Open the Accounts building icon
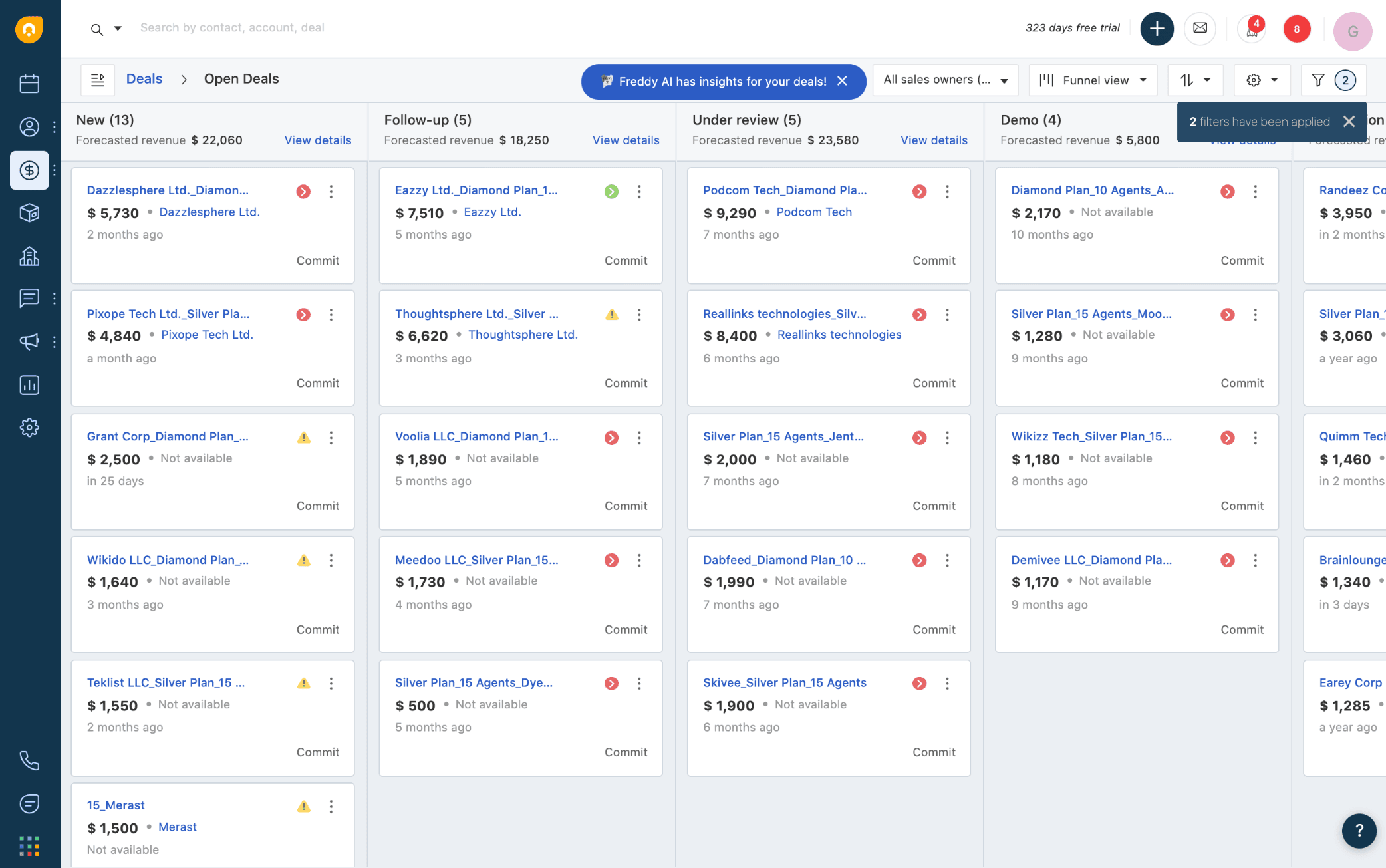 29,256
